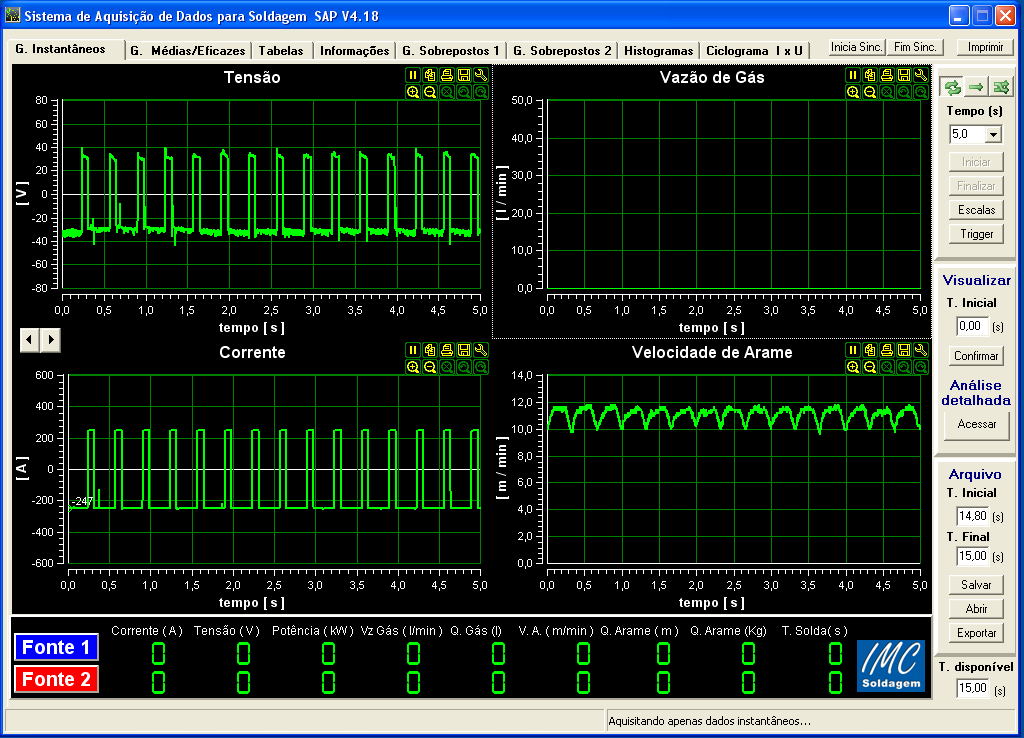Toggle the single right-arrow acquisition mode
1024x738 pixels.
pyautogui.click(x=977, y=88)
